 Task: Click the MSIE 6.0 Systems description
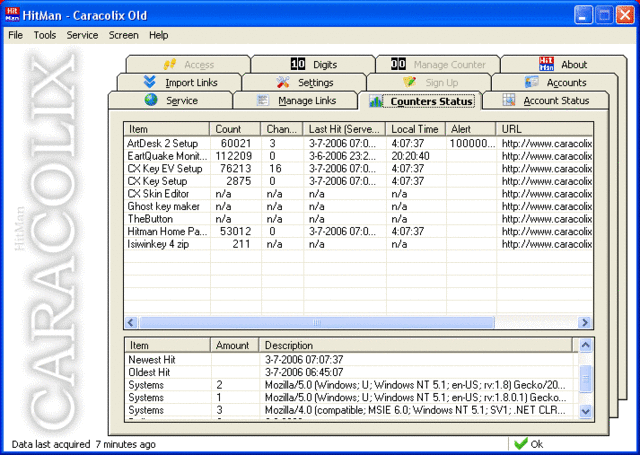point(415,410)
